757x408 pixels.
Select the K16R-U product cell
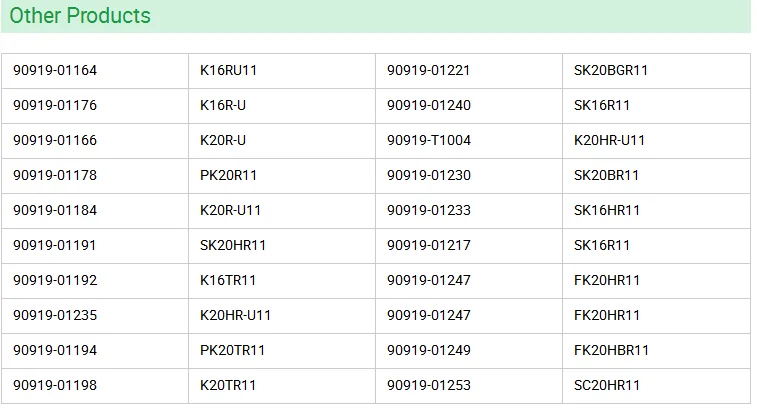click(x=223, y=106)
